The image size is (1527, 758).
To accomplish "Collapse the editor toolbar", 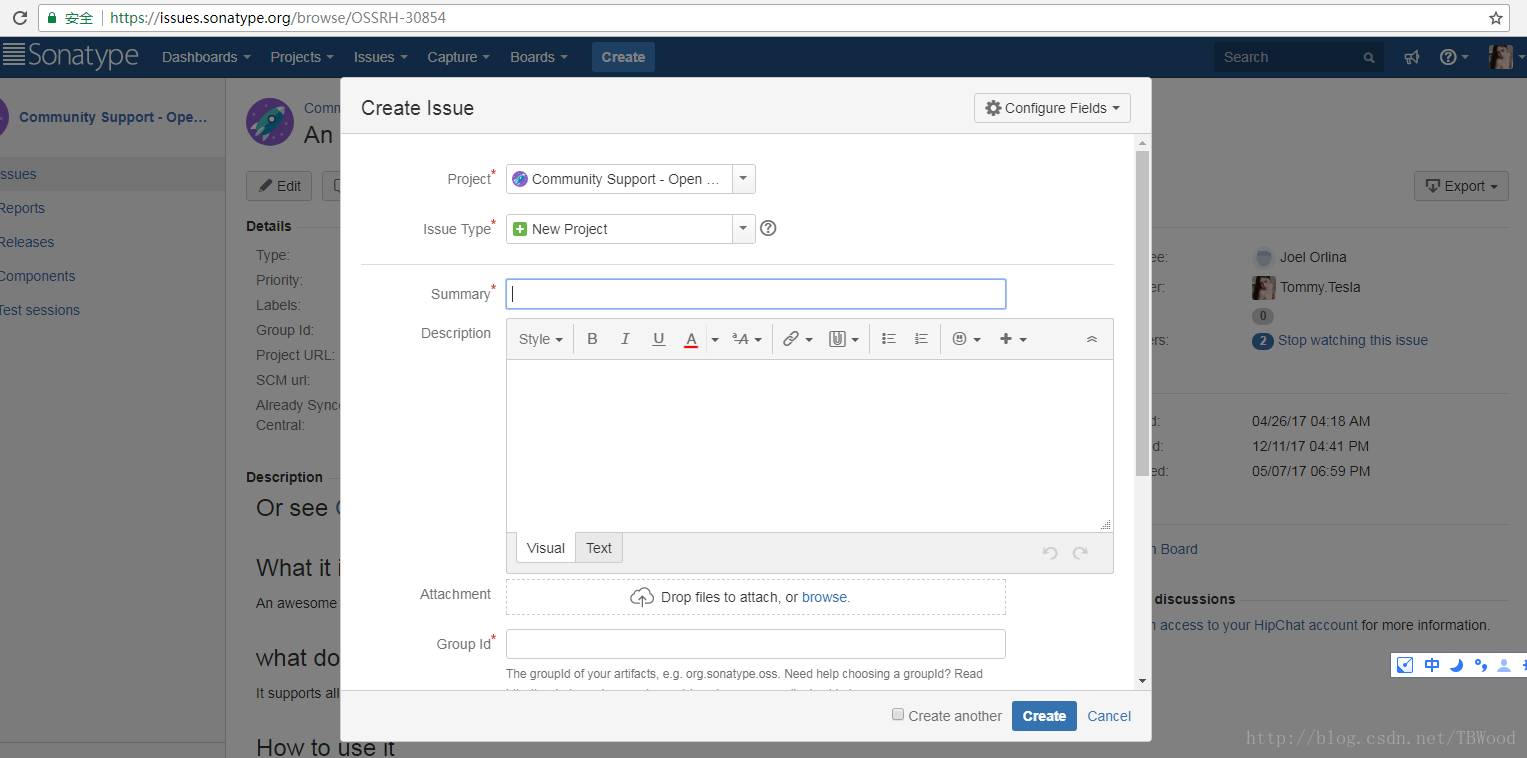I will click(1092, 339).
